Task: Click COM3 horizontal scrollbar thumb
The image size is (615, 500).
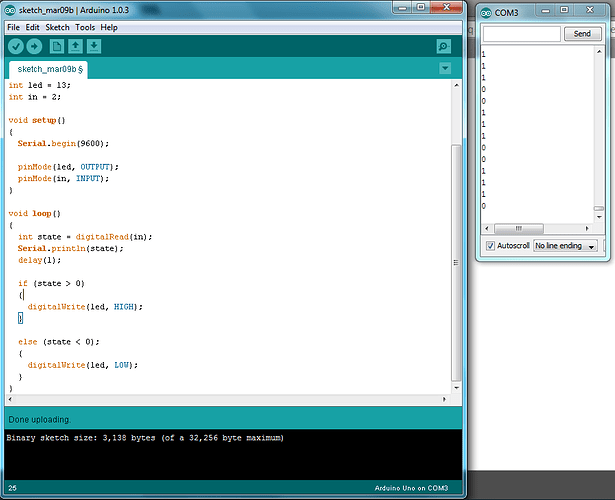Action: (x=519, y=228)
